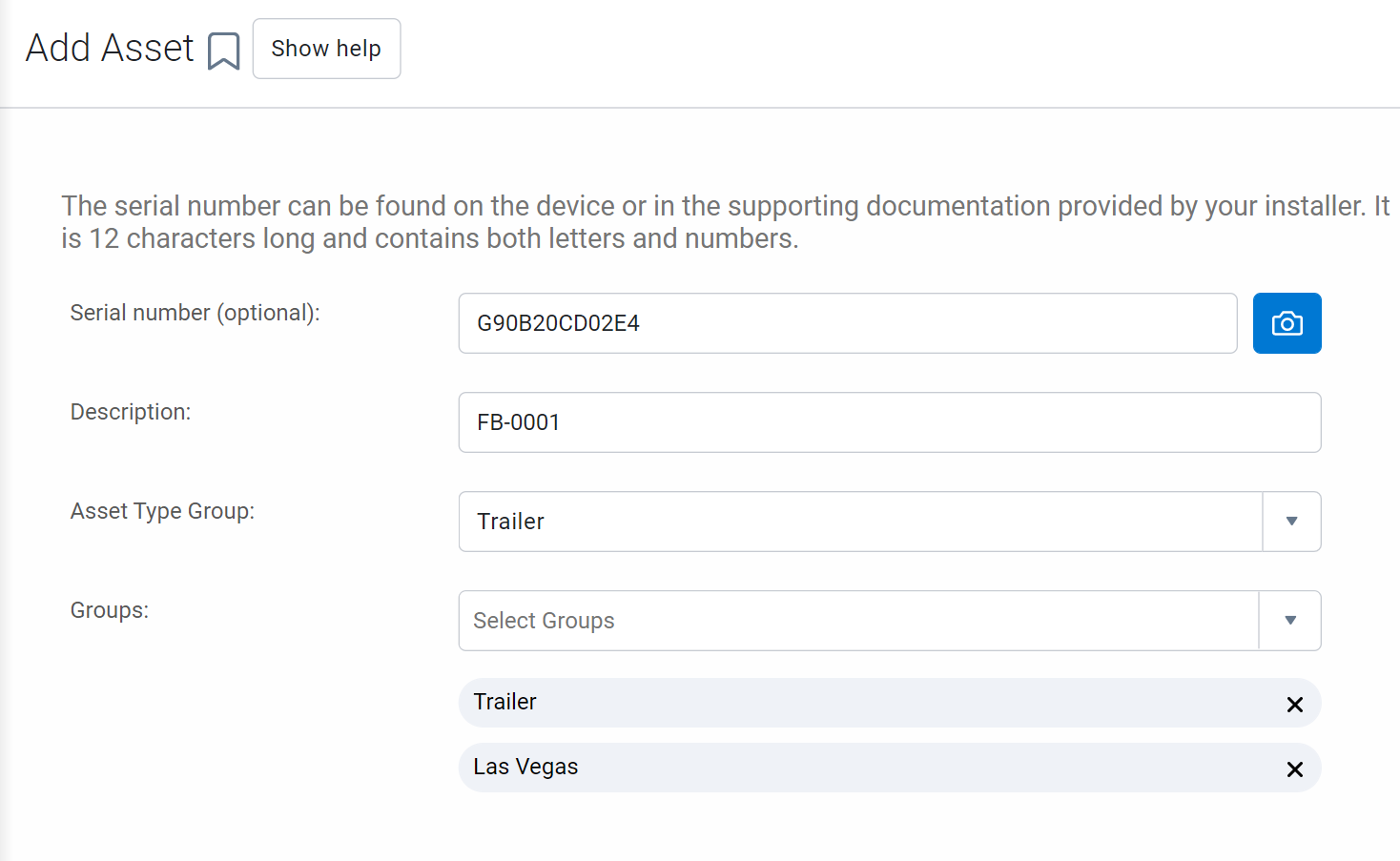The height and width of the screenshot is (861, 1400).
Task: Open the Select Groups combo box
Action: pos(858,621)
